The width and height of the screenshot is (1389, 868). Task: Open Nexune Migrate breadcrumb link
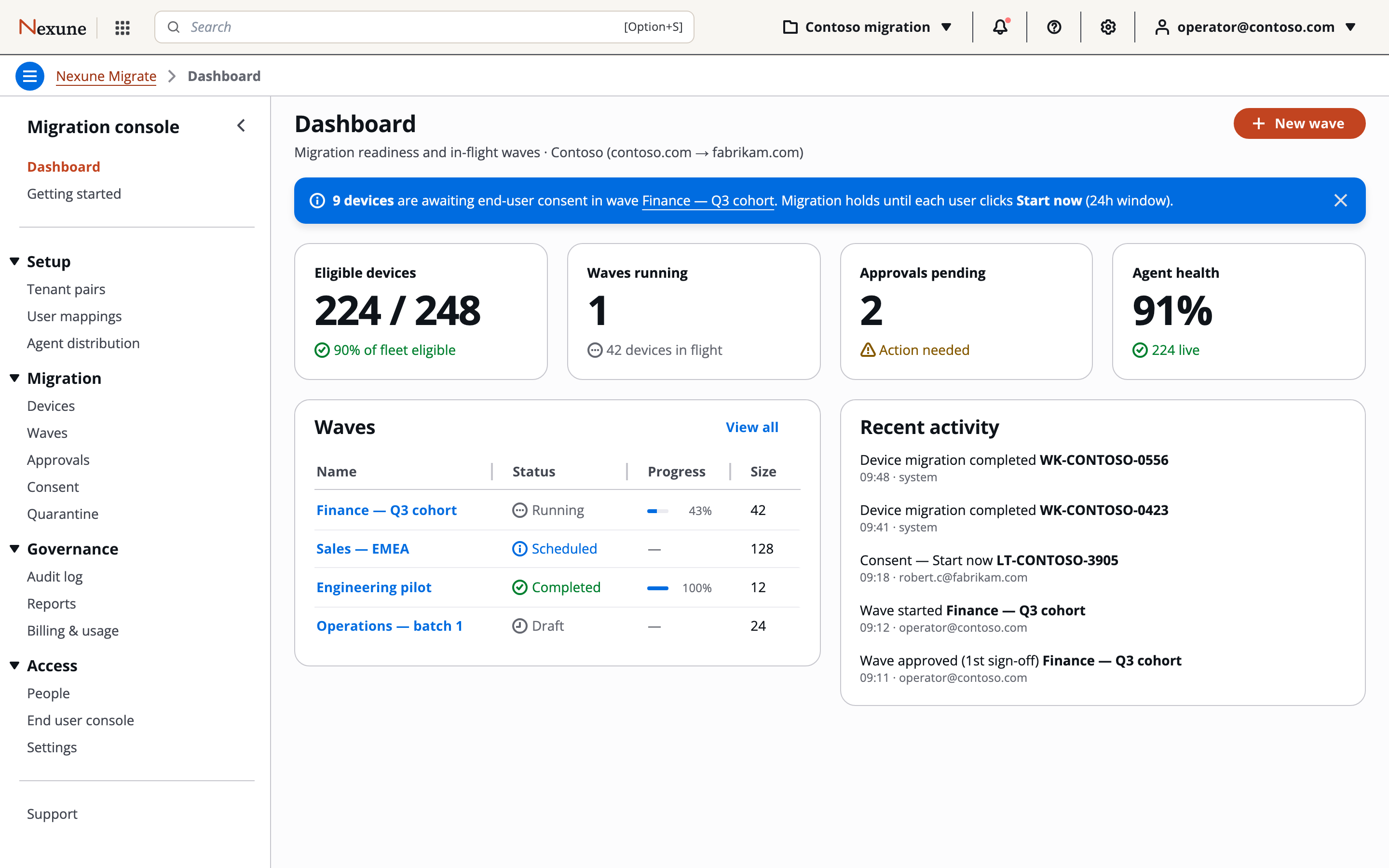click(x=106, y=76)
